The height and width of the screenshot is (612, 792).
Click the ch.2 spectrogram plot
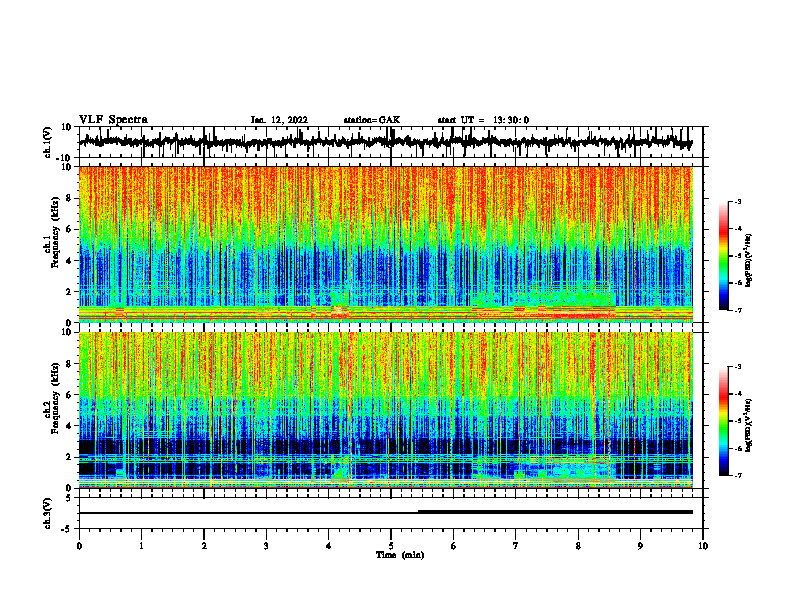386,410
